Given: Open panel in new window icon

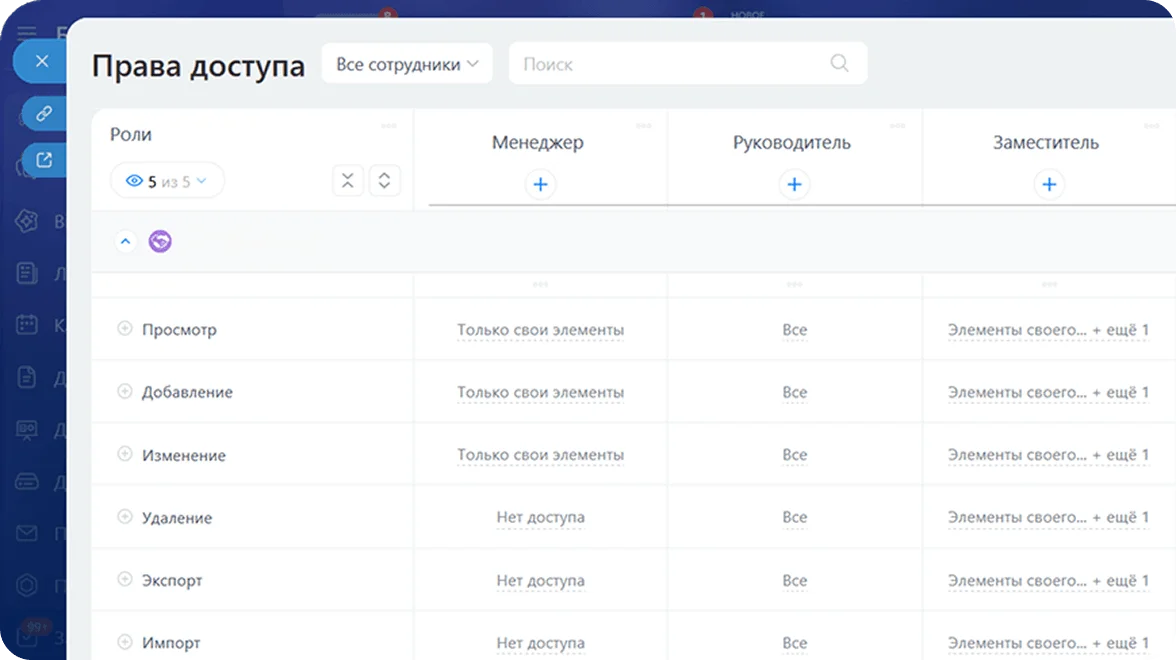Looking at the screenshot, I should pos(44,160).
